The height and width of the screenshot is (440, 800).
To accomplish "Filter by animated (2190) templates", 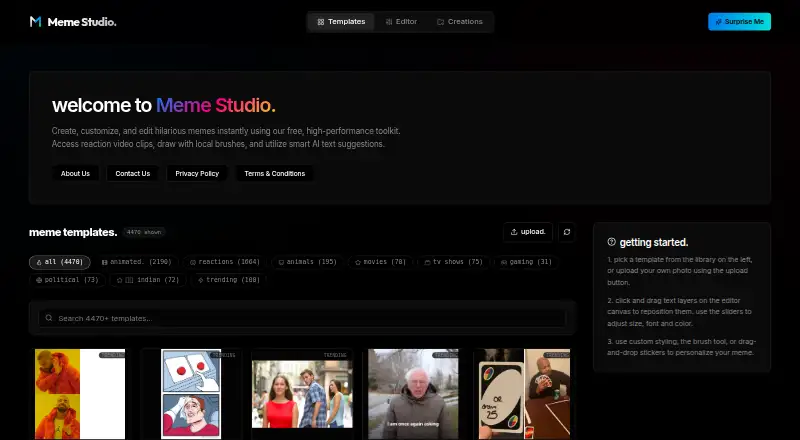I will tap(136, 262).
